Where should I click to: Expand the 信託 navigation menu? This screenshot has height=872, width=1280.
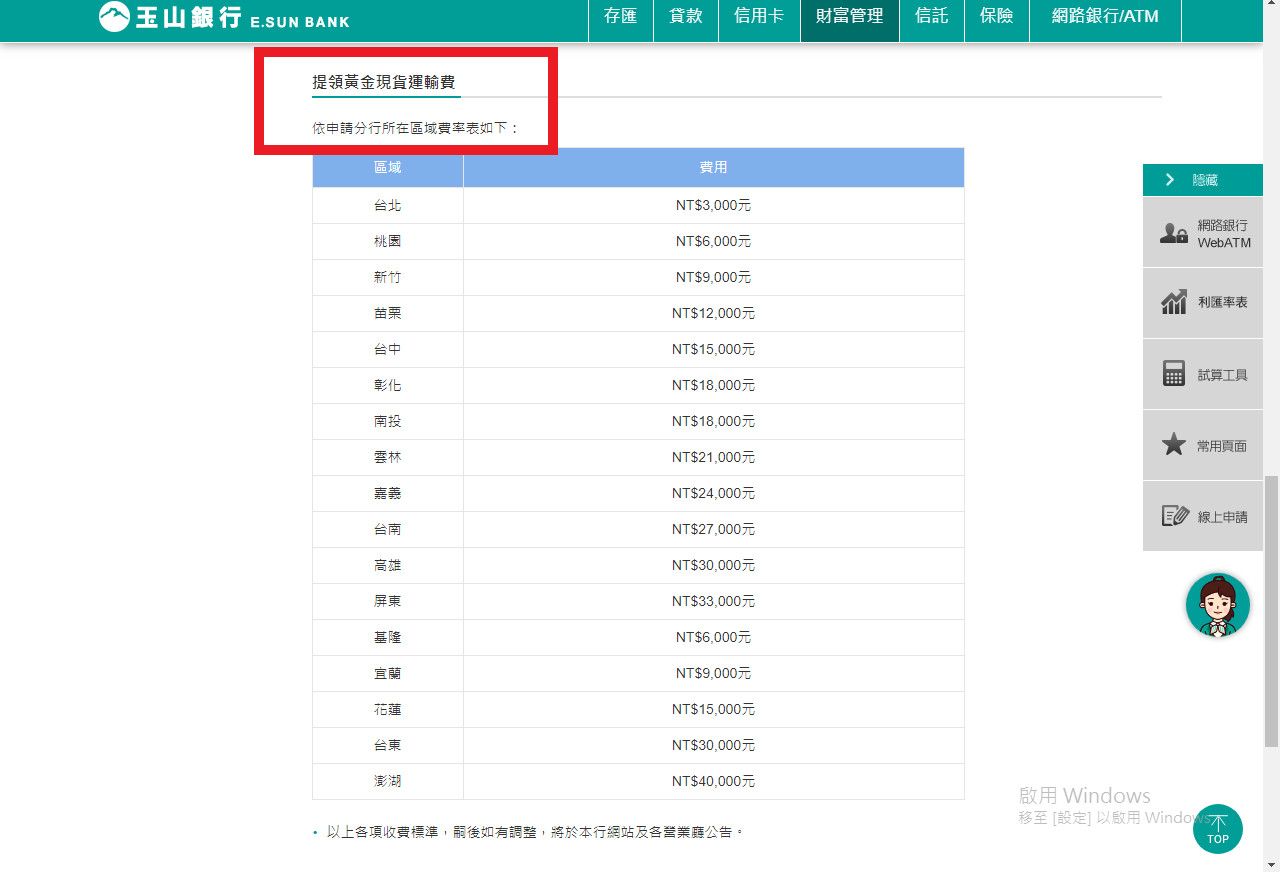click(x=931, y=17)
